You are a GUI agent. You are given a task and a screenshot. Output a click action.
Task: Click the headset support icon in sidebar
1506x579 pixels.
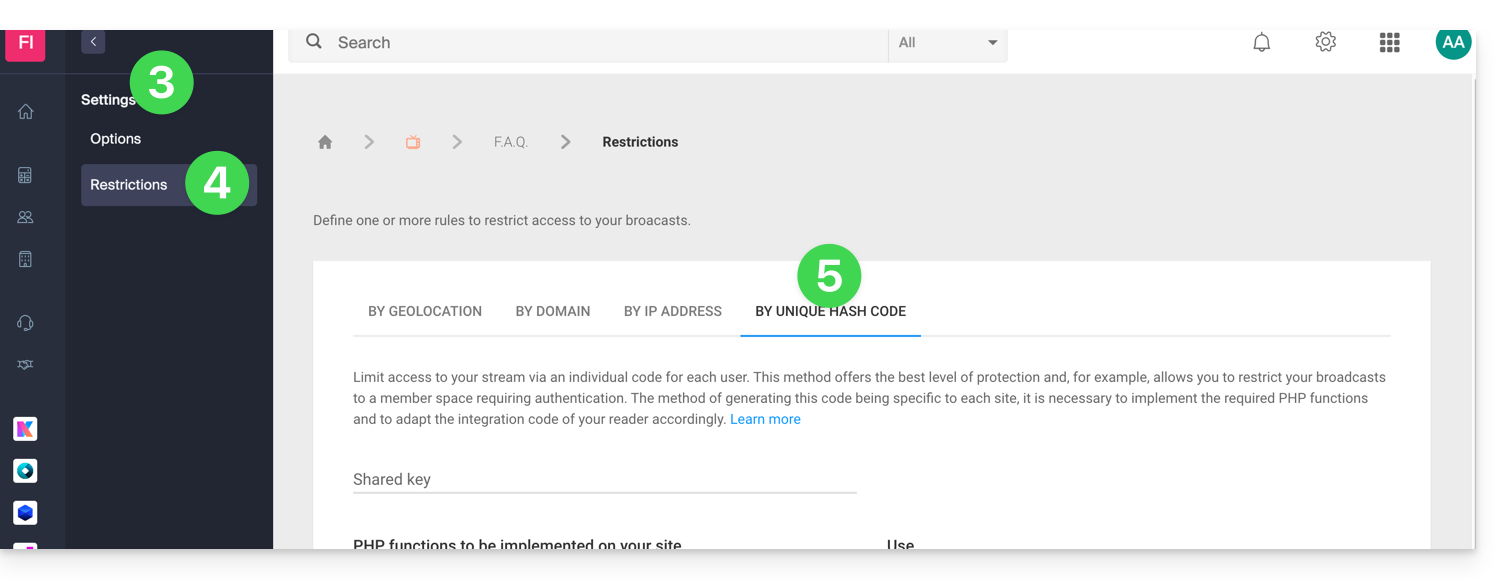26,323
